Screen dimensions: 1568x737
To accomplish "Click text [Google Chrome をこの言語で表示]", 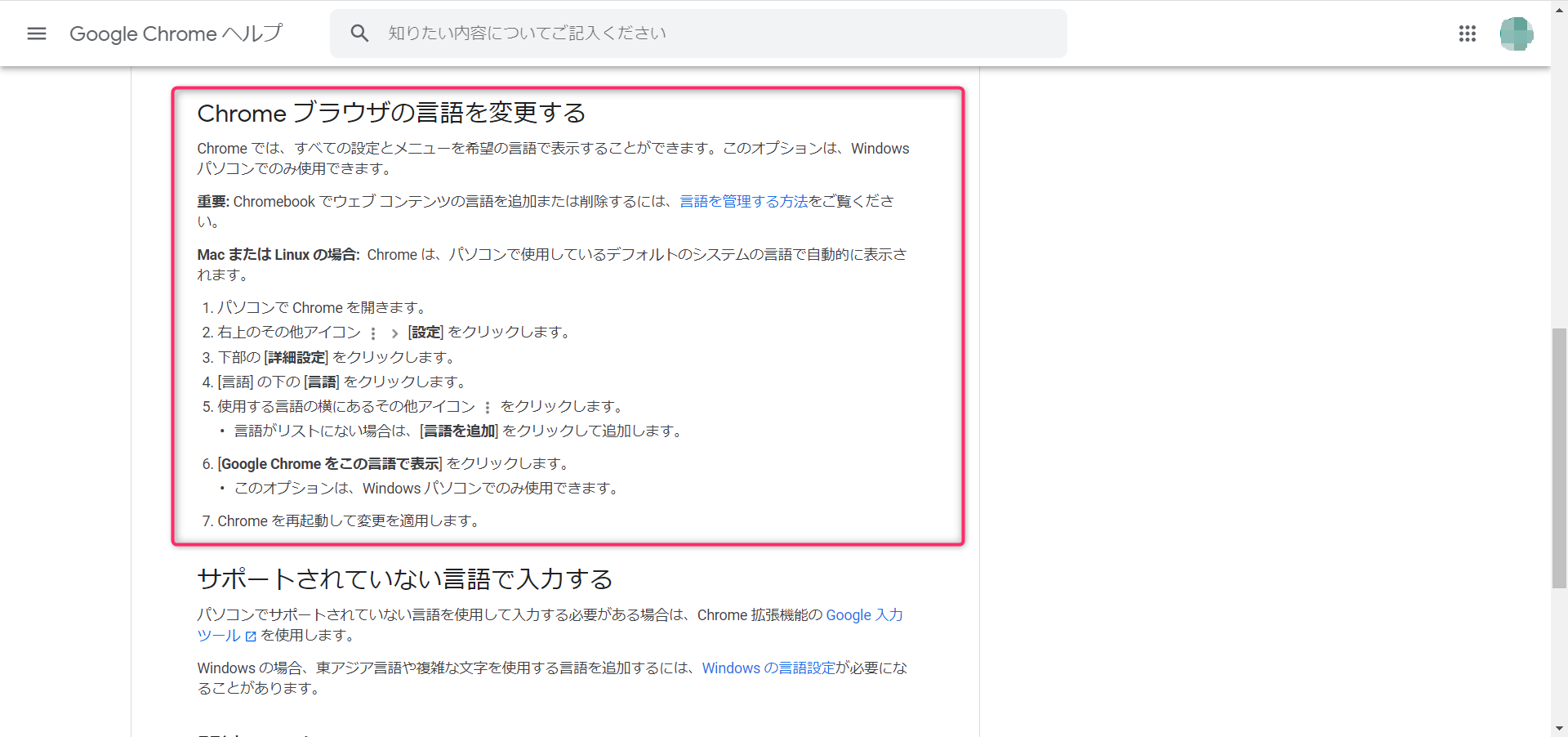I will pos(330,464).
